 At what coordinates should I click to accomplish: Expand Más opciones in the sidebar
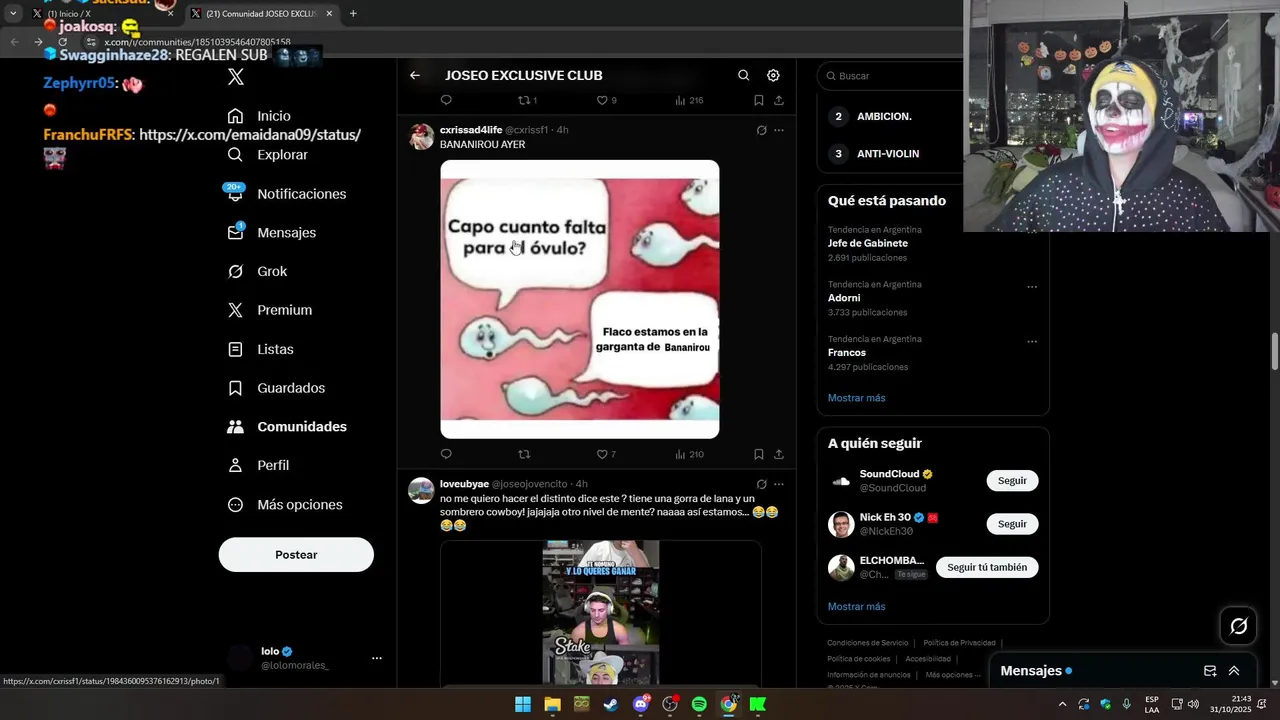[284, 504]
